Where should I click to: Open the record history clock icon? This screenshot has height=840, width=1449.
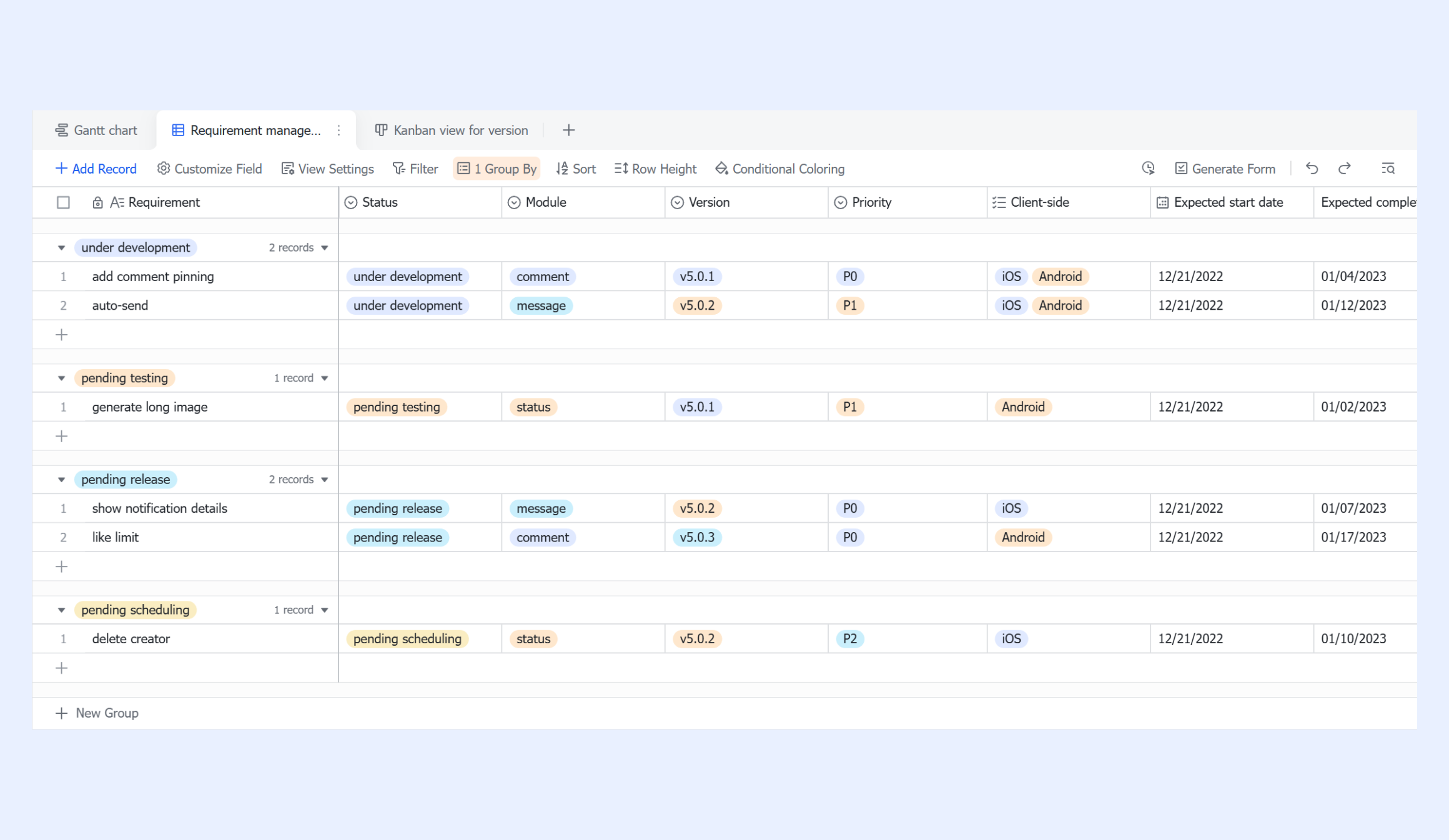[x=1148, y=169]
